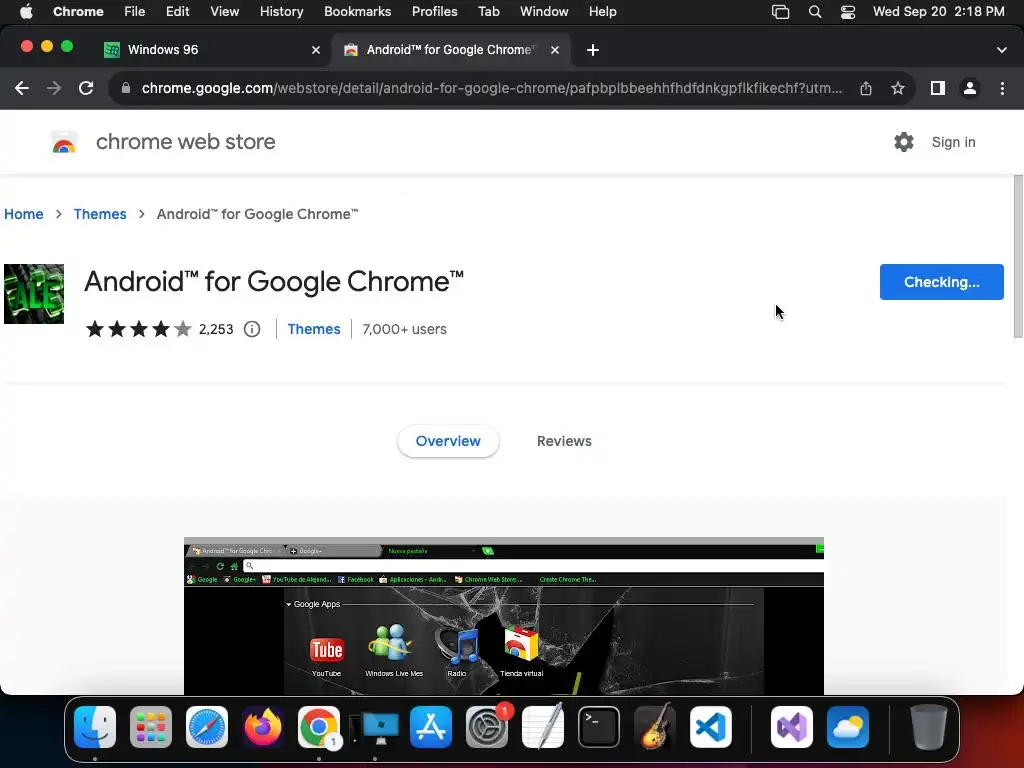Open the Chrome three-dot menu

click(1002, 88)
